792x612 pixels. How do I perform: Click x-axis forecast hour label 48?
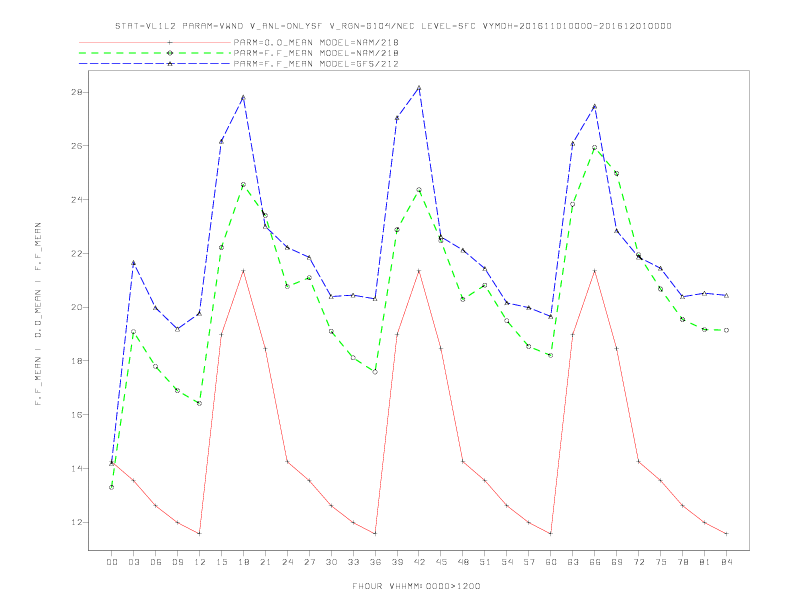(x=463, y=562)
